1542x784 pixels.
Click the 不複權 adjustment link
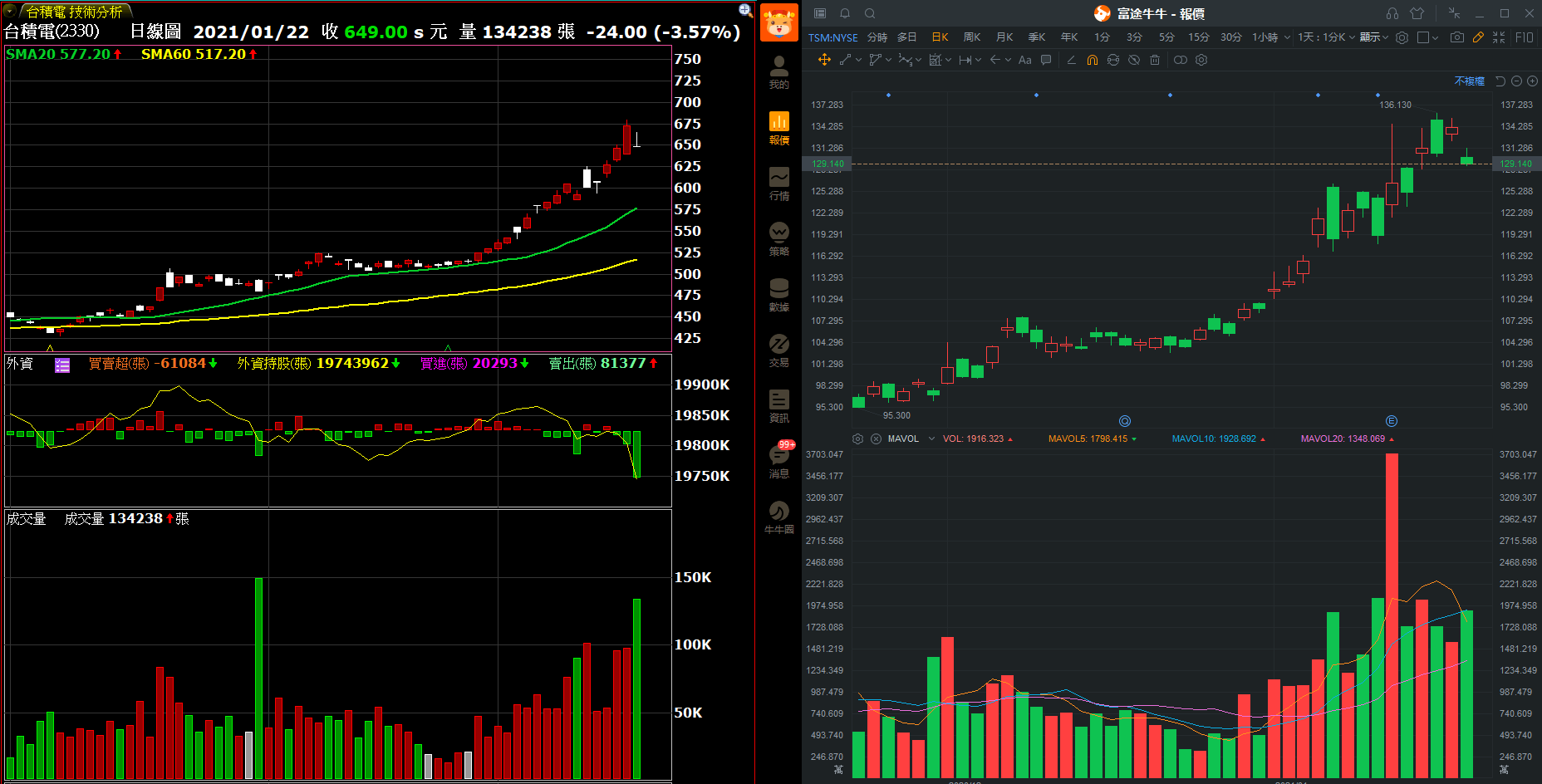pyautogui.click(x=1470, y=81)
